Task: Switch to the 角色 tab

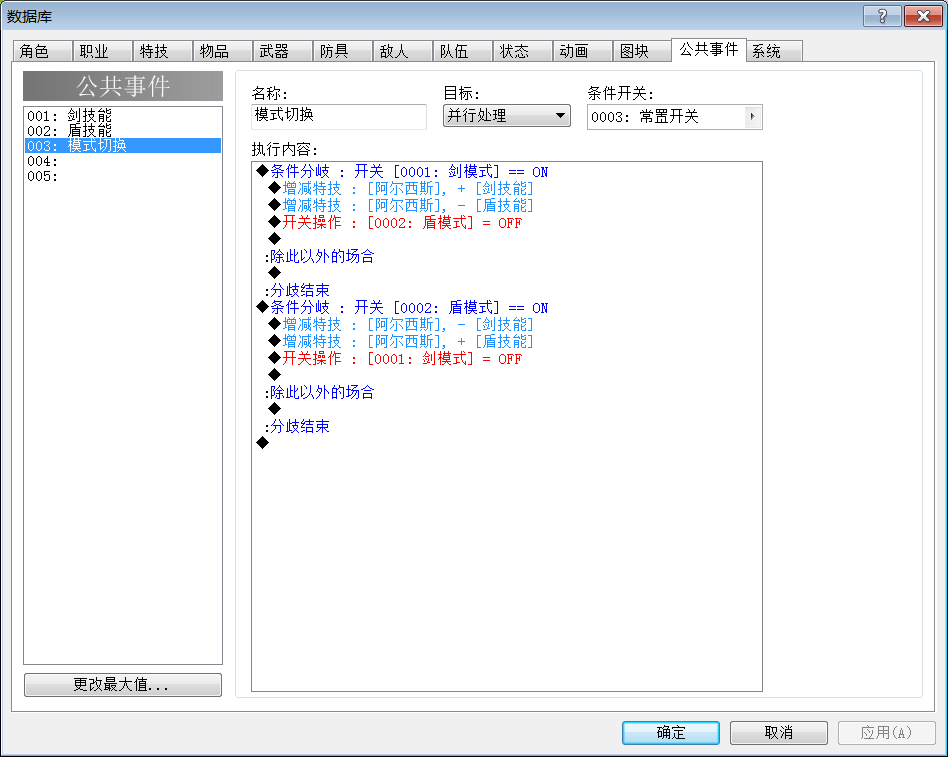Action: click(x=42, y=51)
